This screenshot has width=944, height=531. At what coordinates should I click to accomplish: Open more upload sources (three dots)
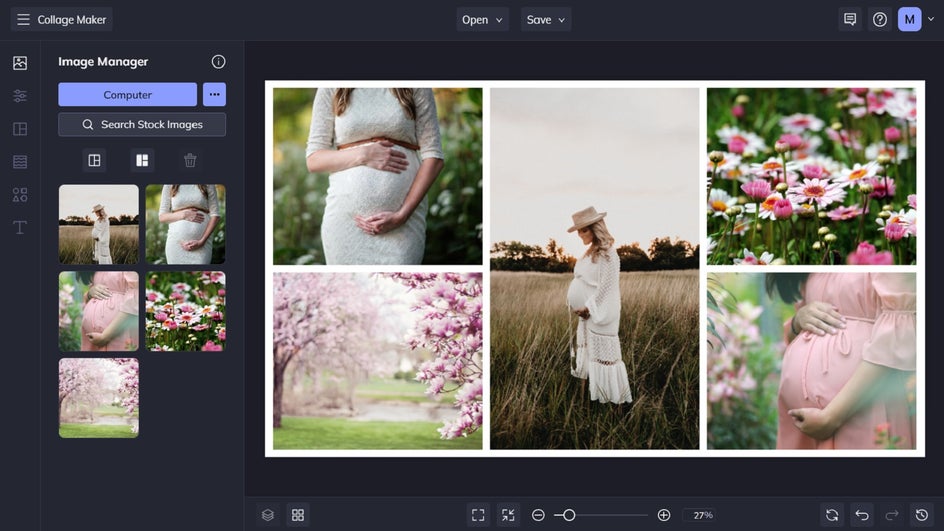point(214,95)
